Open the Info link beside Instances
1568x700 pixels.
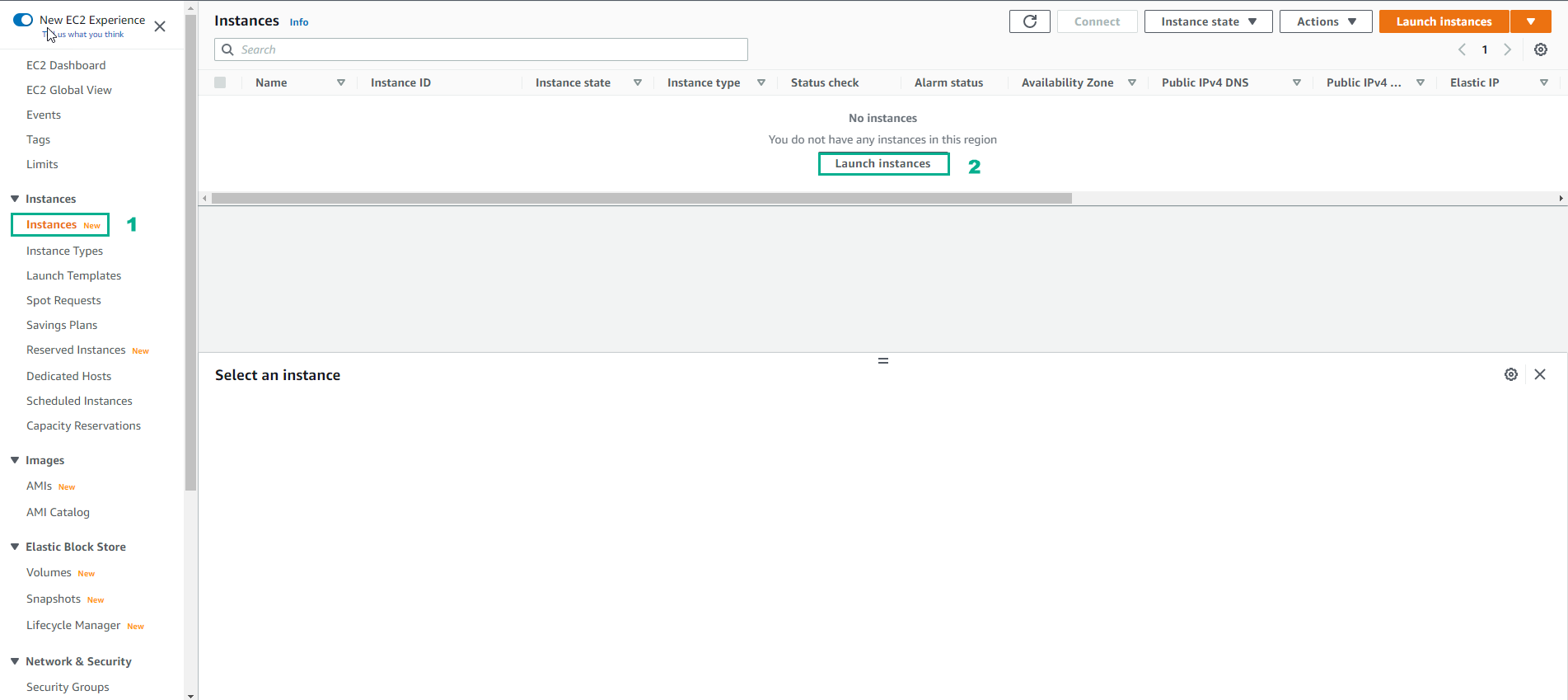(x=299, y=22)
